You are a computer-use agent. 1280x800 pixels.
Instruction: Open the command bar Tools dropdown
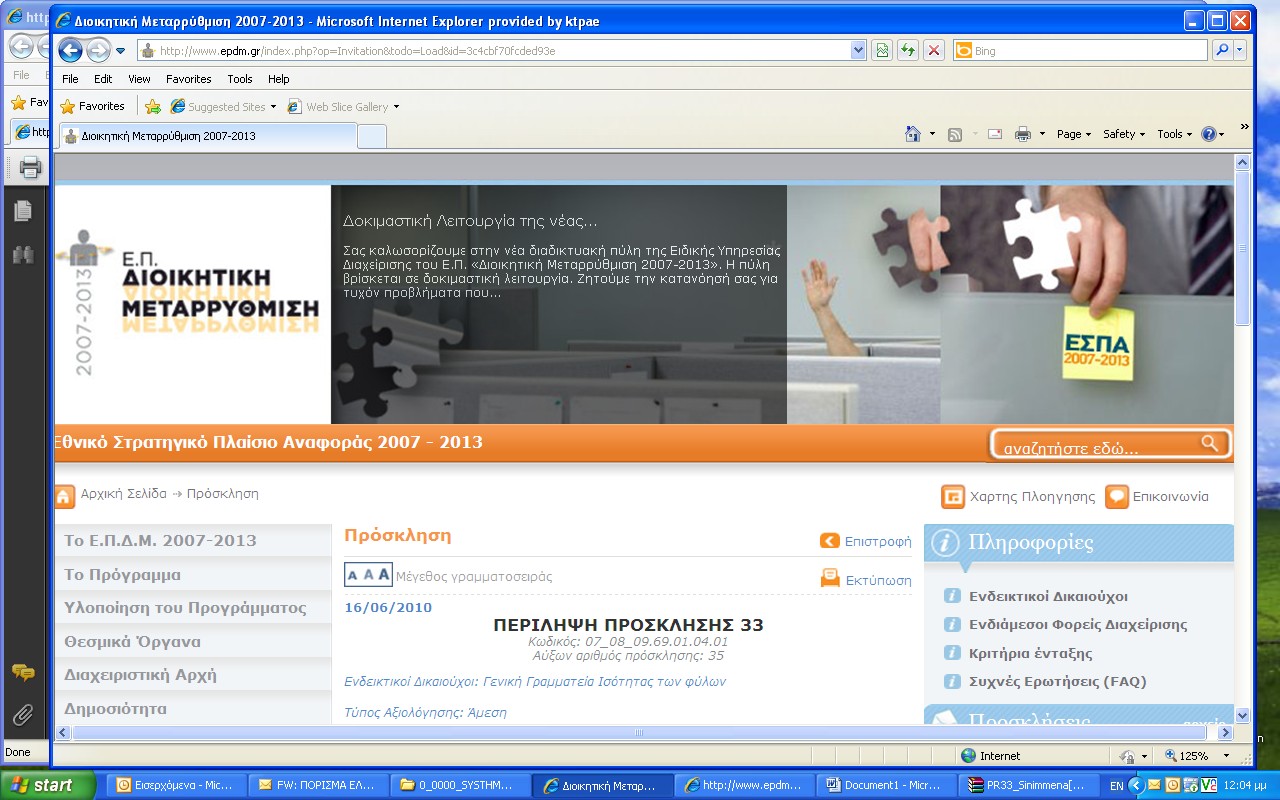[x=1174, y=134]
